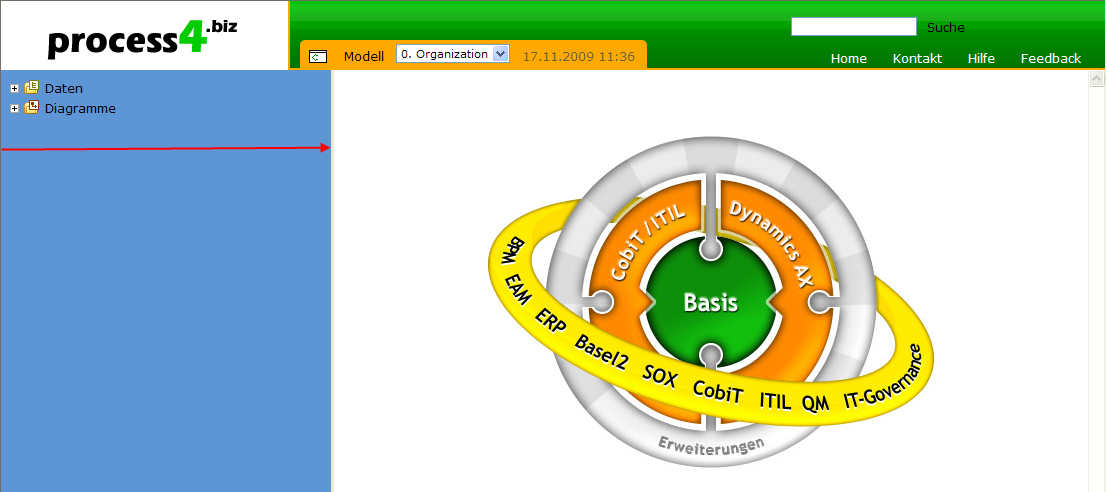Click the Diagramme folder icon
The width and height of the screenshot is (1107, 492).
coord(31,108)
